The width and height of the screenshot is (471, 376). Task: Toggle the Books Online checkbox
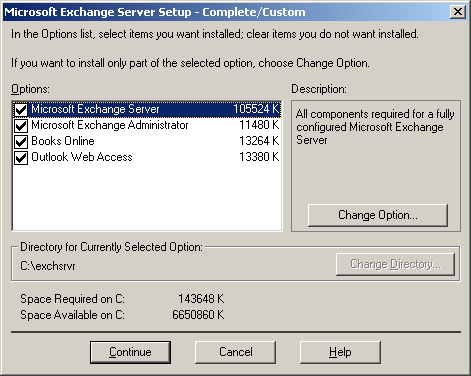pyautogui.click(x=21, y=142)
